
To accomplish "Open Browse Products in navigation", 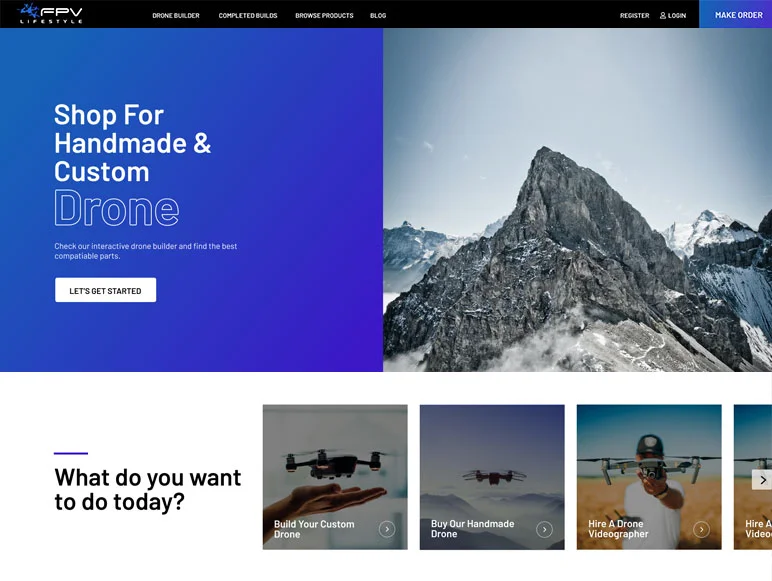I will coord(324,15).
